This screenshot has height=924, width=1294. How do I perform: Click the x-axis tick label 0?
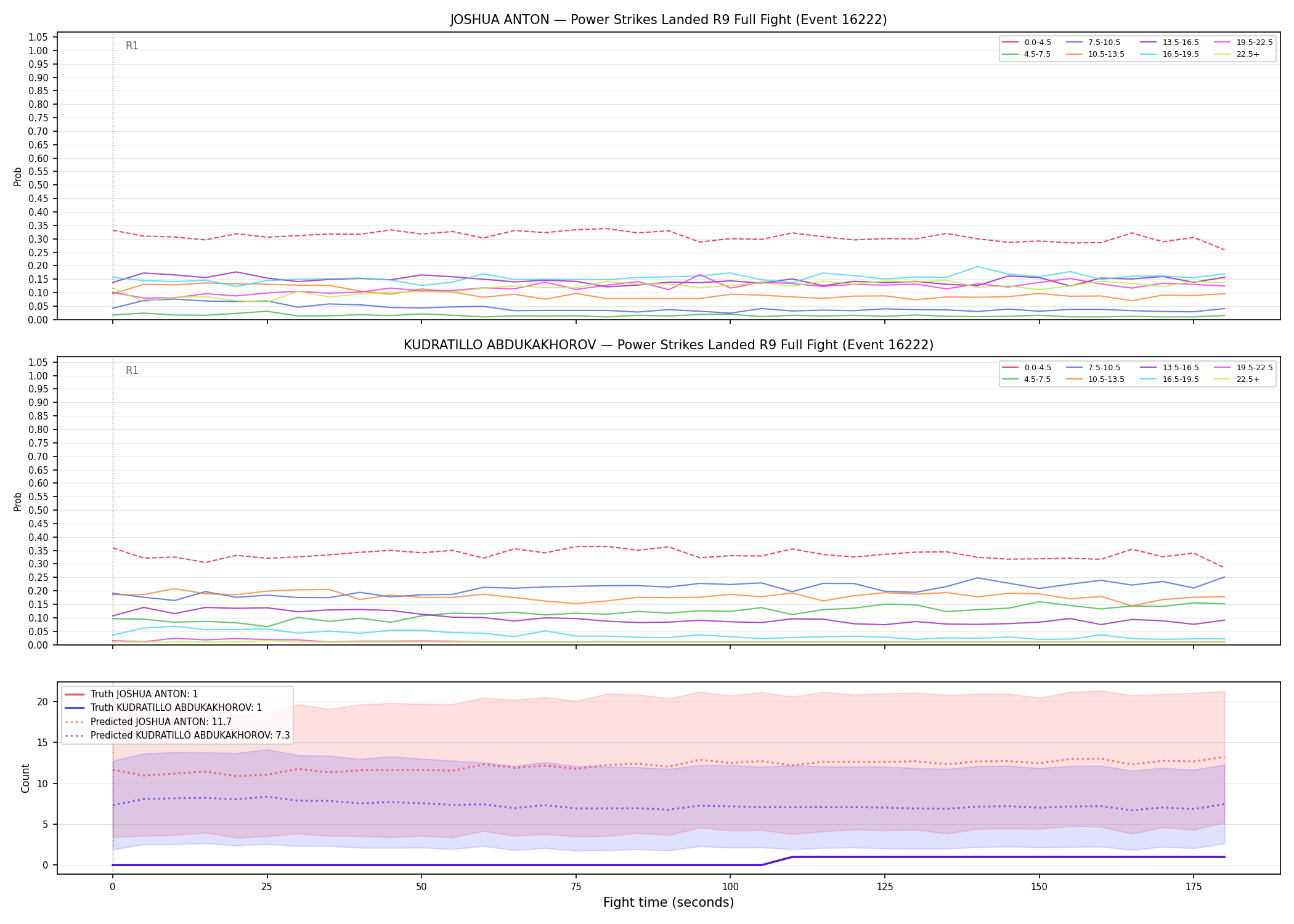point(112,887)
